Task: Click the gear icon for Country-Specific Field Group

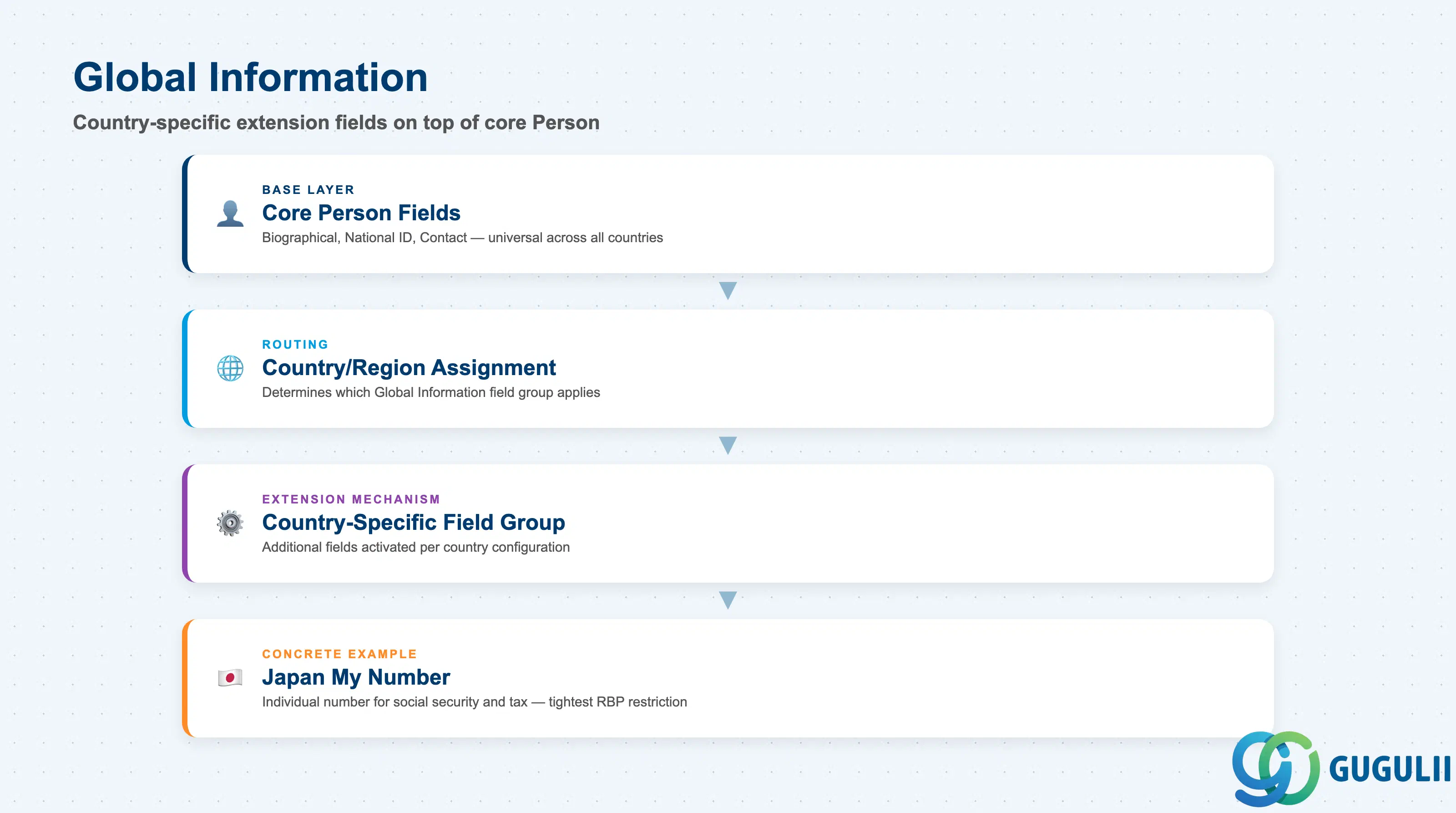Action: coord(230,523)
